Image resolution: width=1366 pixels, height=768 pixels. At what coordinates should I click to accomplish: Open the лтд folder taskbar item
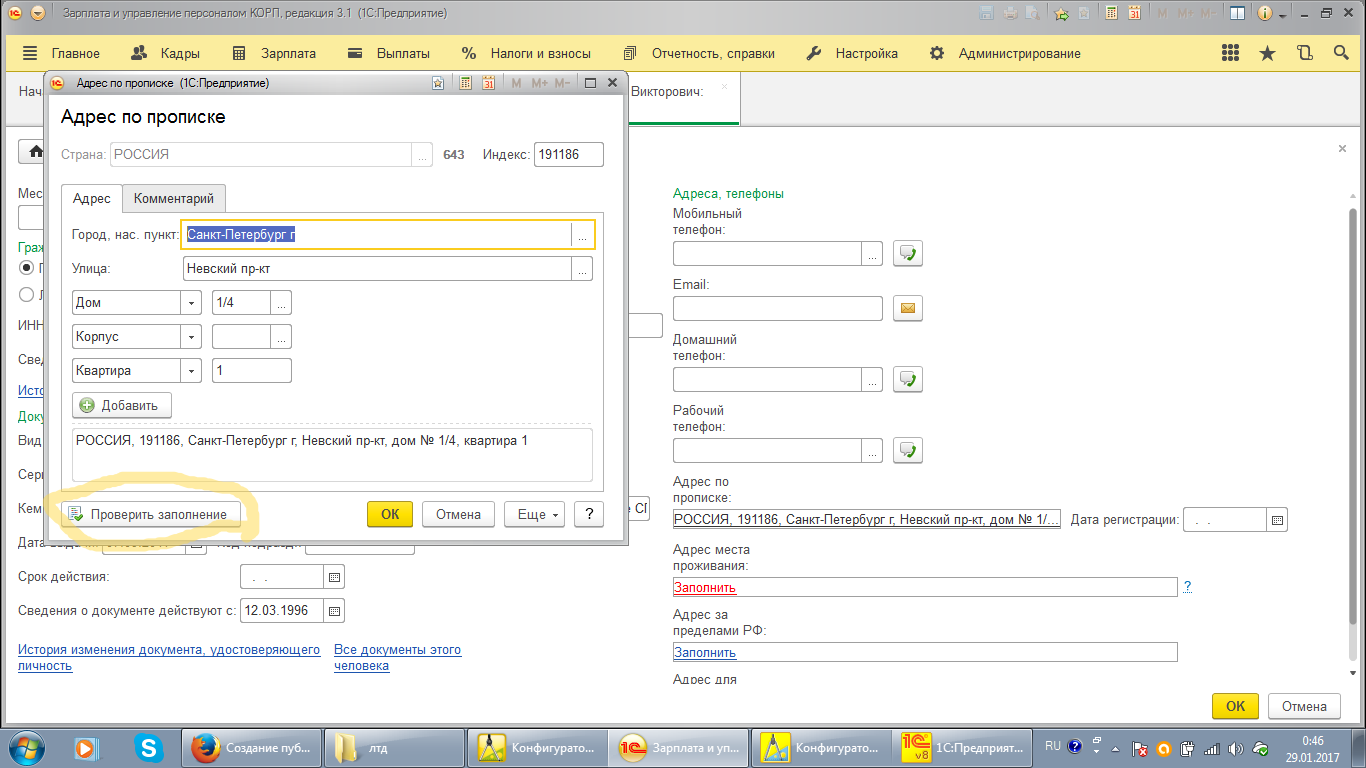[x=394, y=747]
